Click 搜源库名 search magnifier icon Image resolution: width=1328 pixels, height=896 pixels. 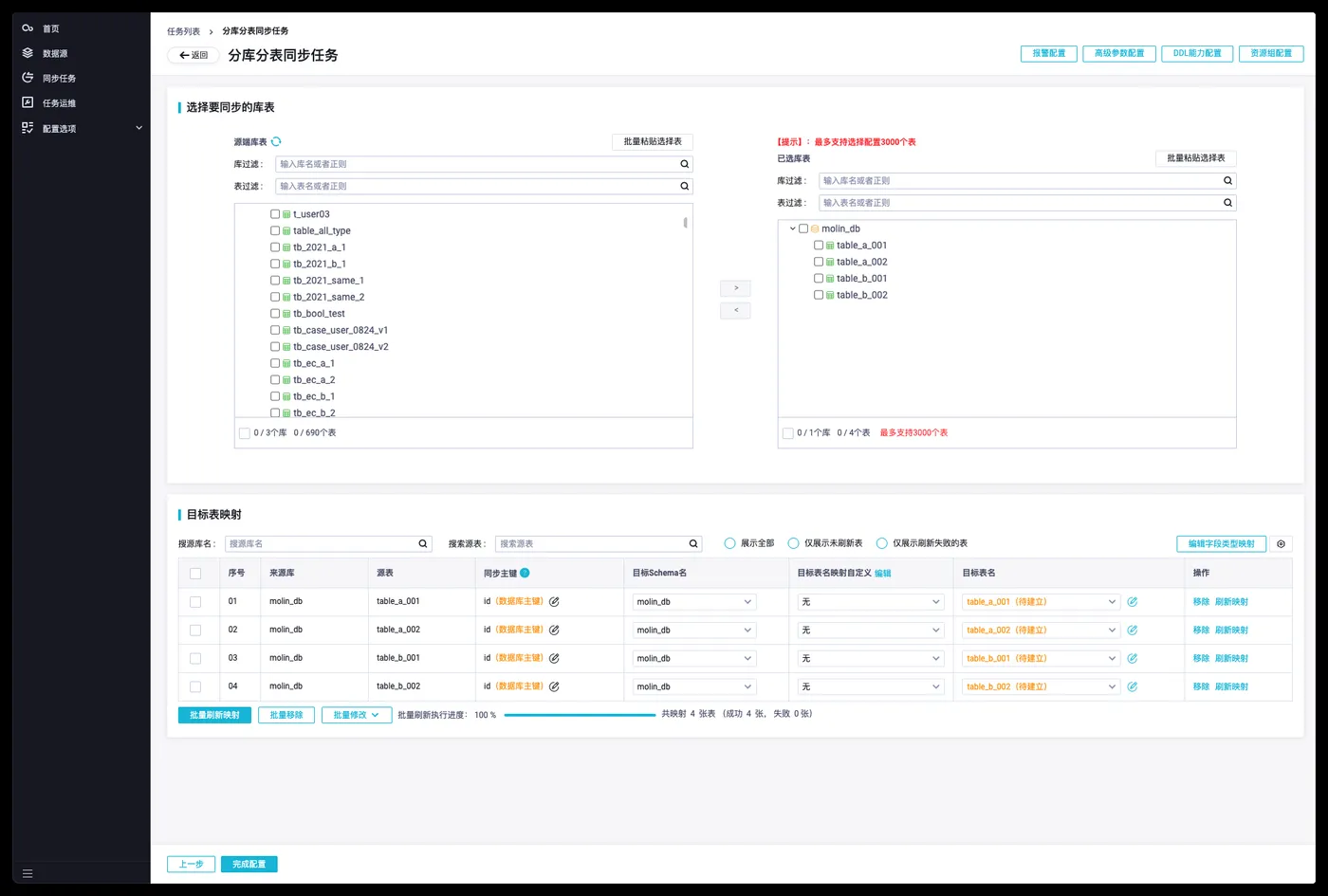(423, 543)
